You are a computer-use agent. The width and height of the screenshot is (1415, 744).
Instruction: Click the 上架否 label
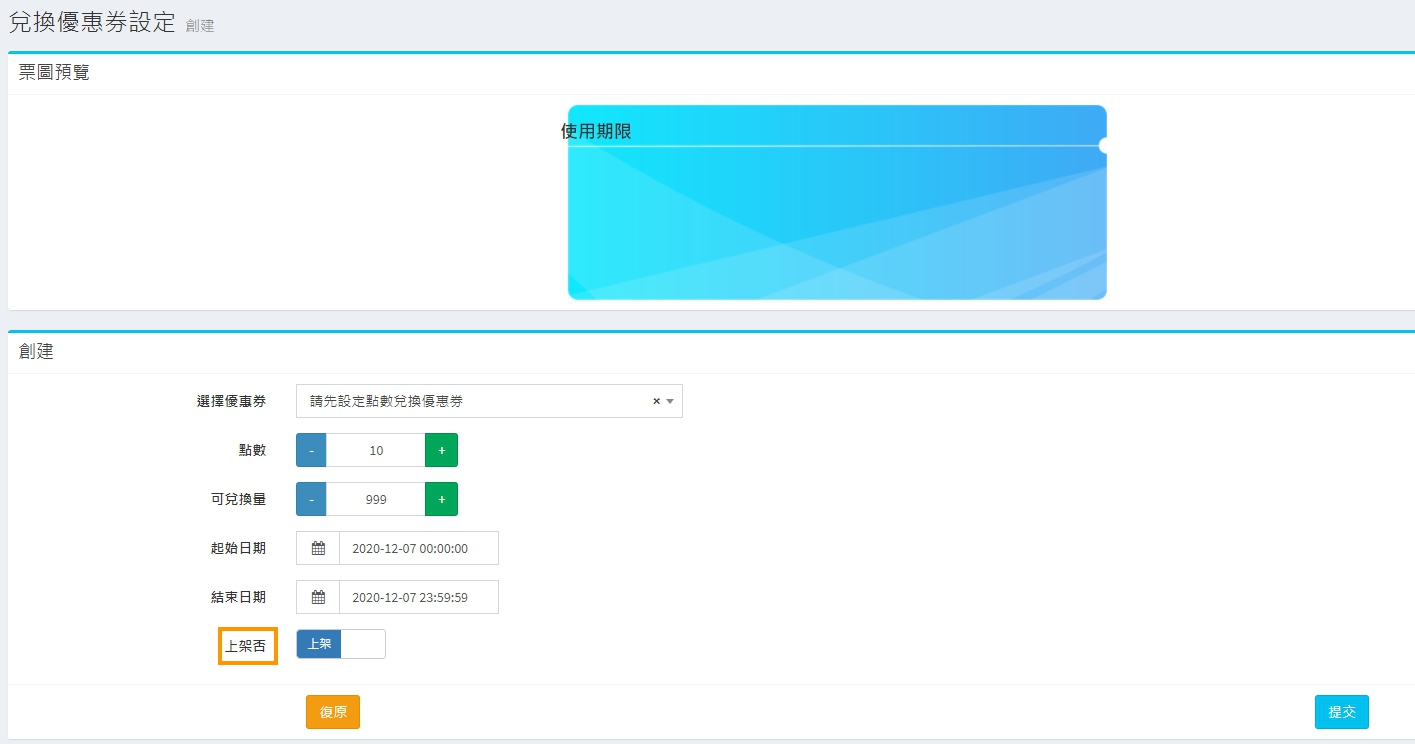tap(246, 646)
